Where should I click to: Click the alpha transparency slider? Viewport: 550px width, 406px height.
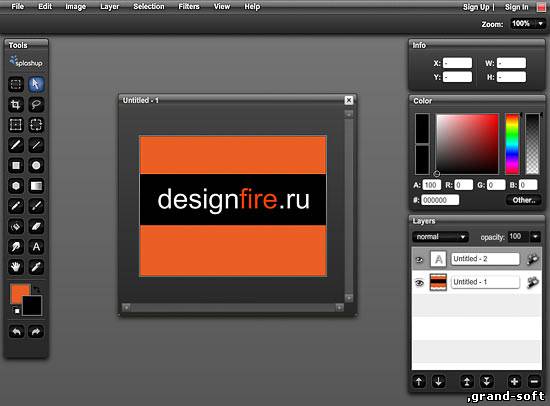(x=532, y=144)
